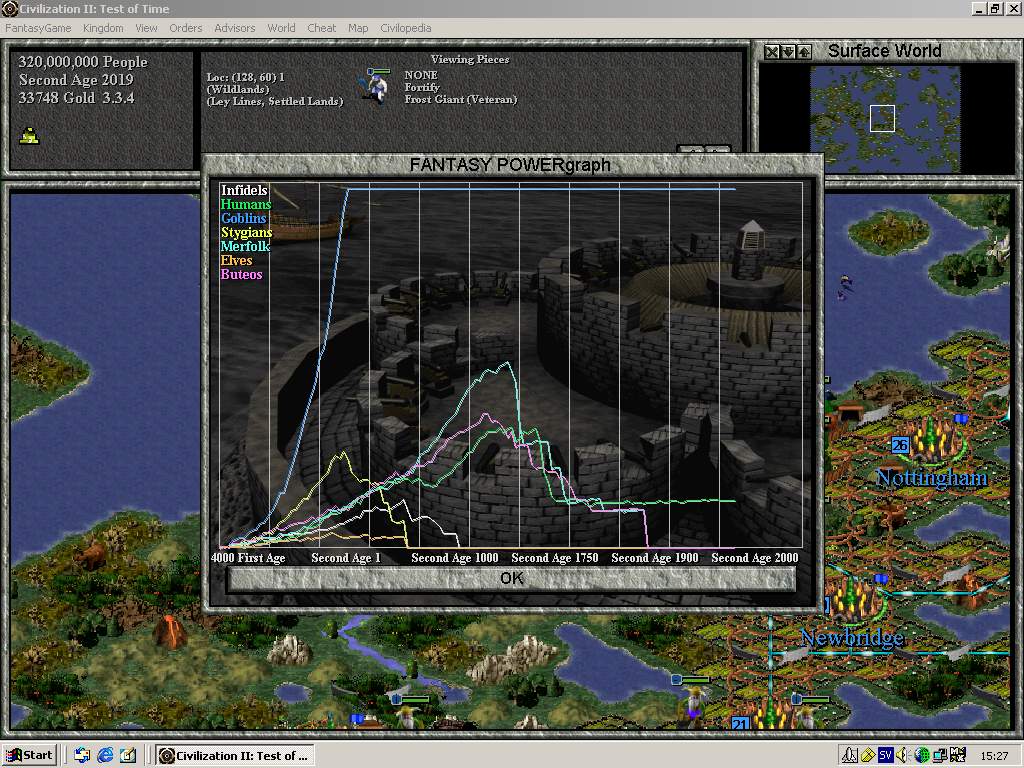Click the minimap down arrow icon

pyautogui.click(x=788, y=52)
